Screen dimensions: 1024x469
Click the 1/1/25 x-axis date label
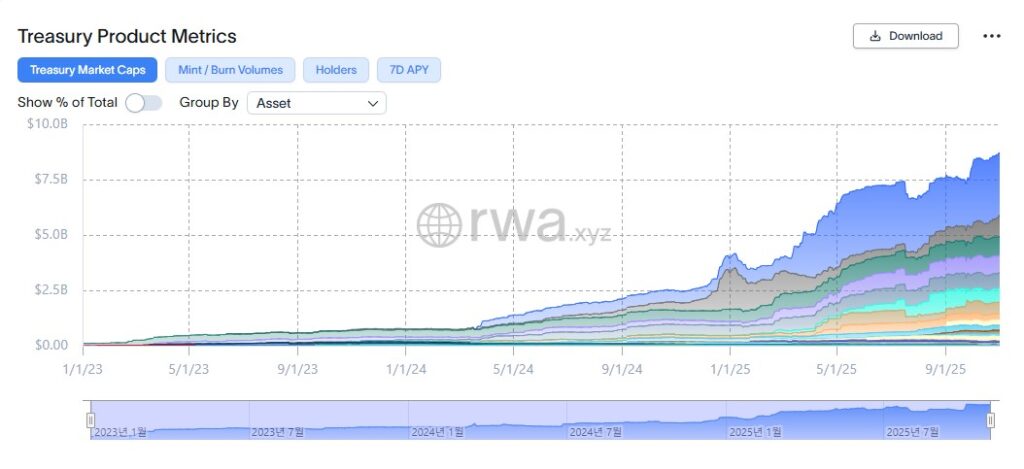pyautogui.click(x=729, y=368)
